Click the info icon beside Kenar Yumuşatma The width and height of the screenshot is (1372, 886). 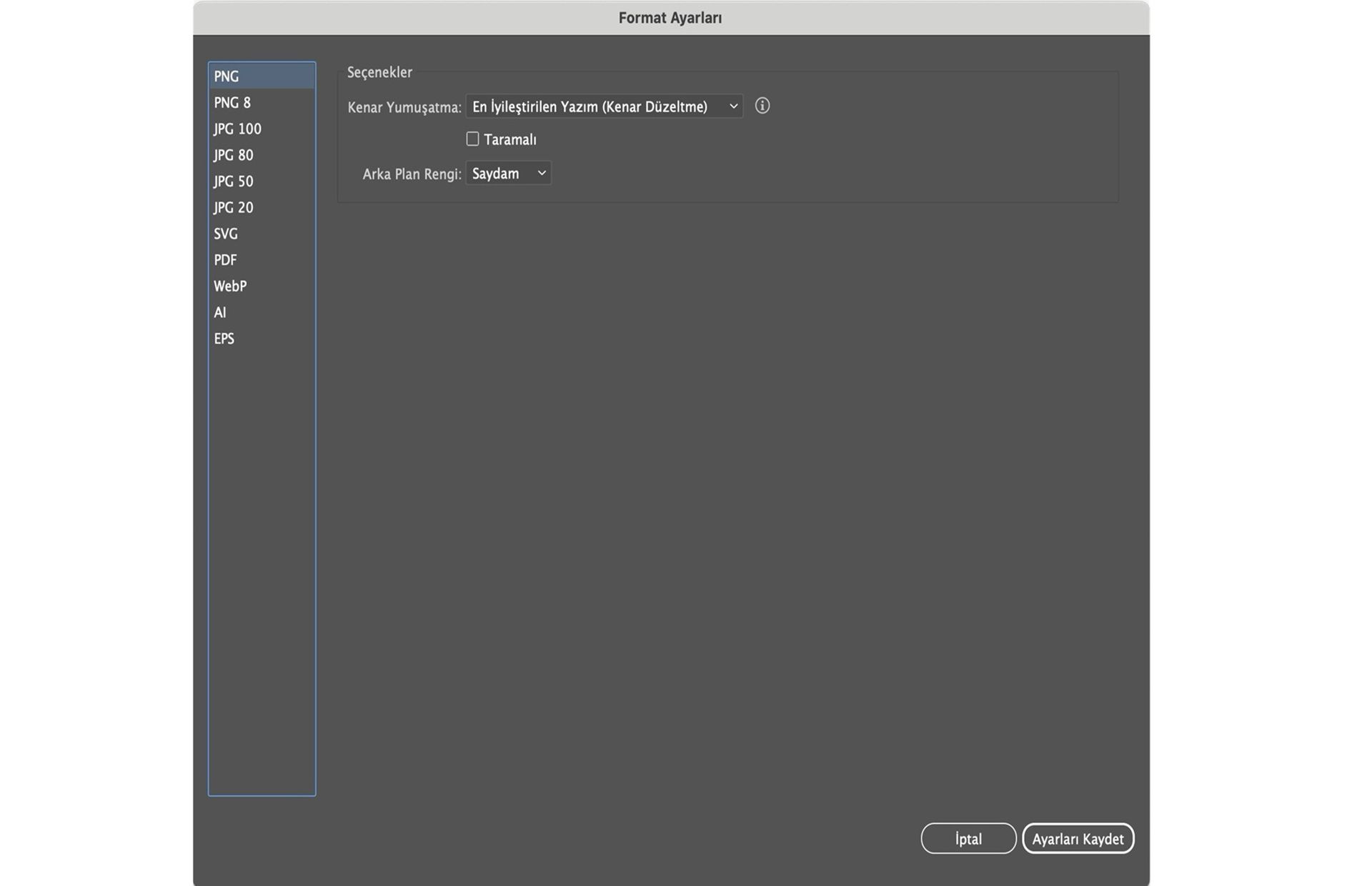click(762, 106)
